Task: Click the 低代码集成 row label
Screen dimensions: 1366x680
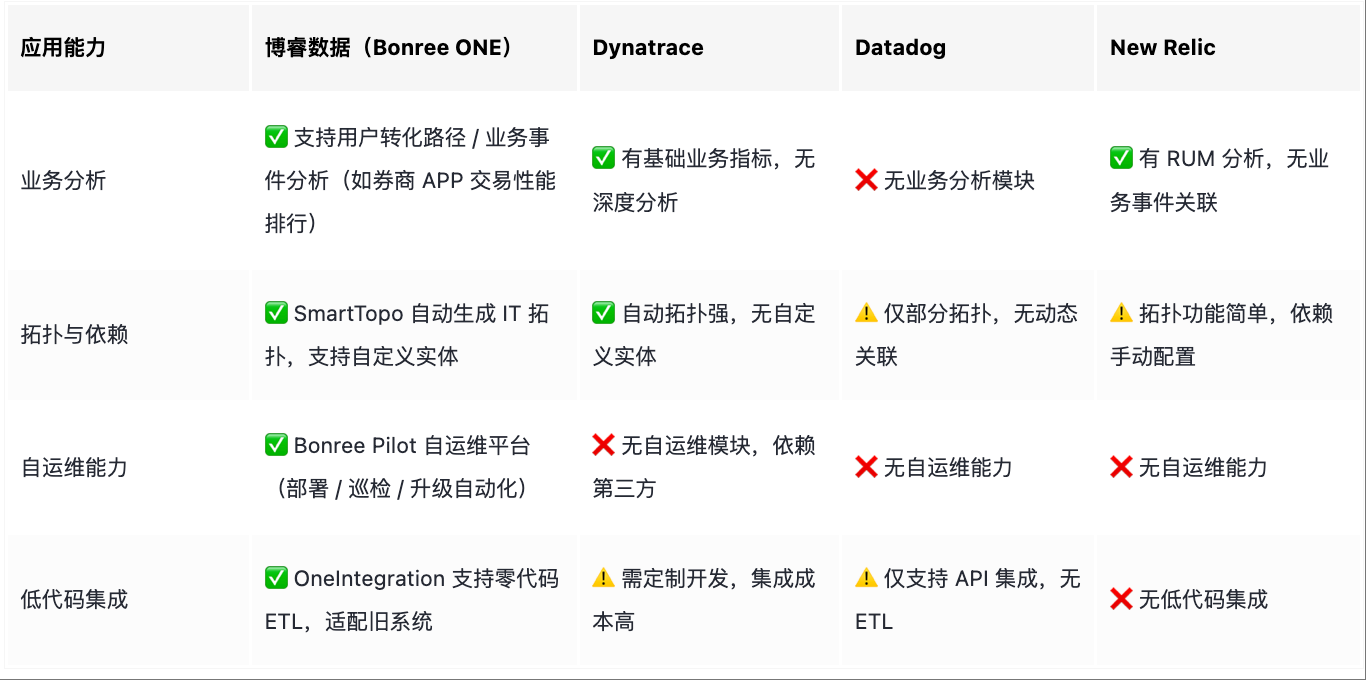Action: pyautogui.click(x=75, y=599)
